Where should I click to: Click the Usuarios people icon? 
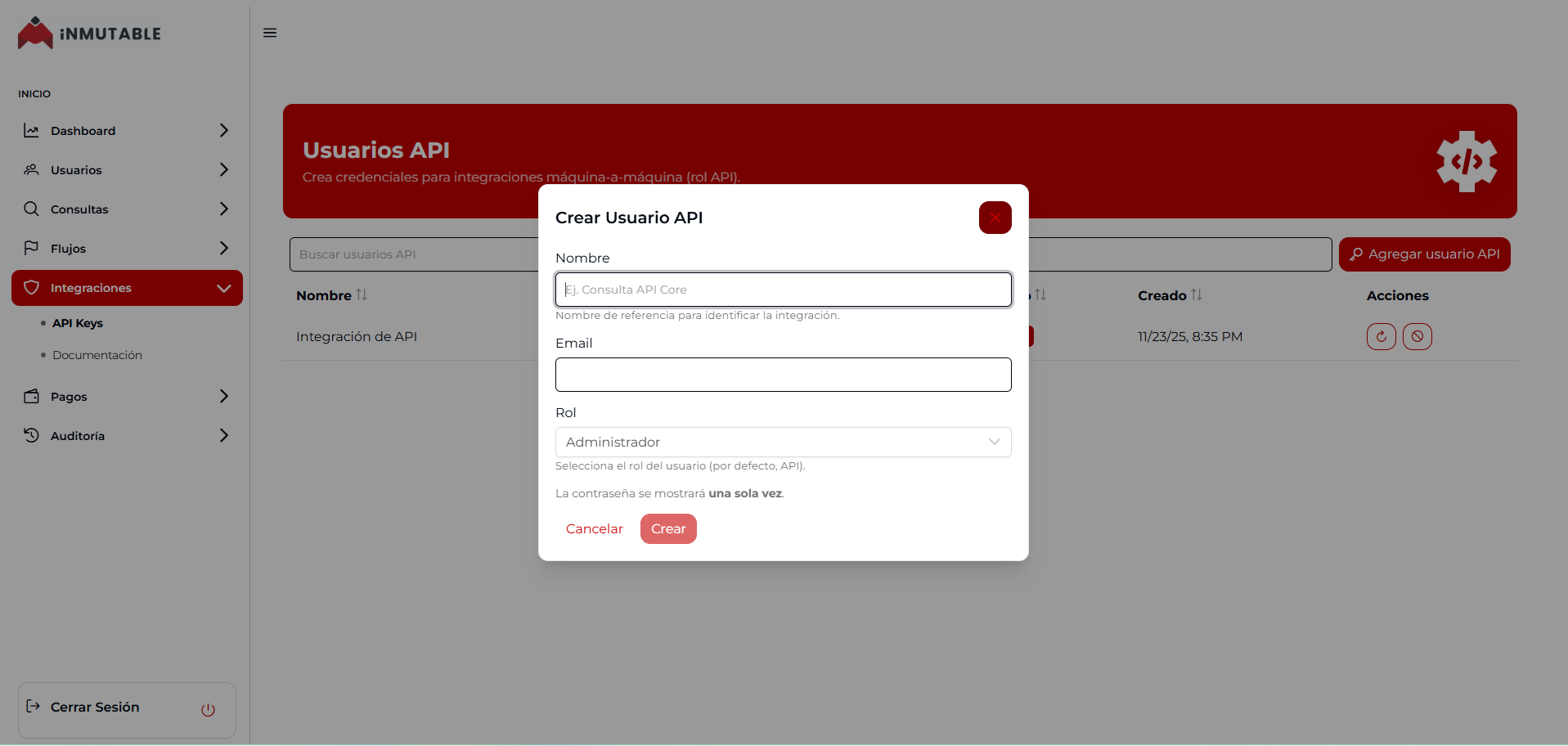tap(31, 169)
